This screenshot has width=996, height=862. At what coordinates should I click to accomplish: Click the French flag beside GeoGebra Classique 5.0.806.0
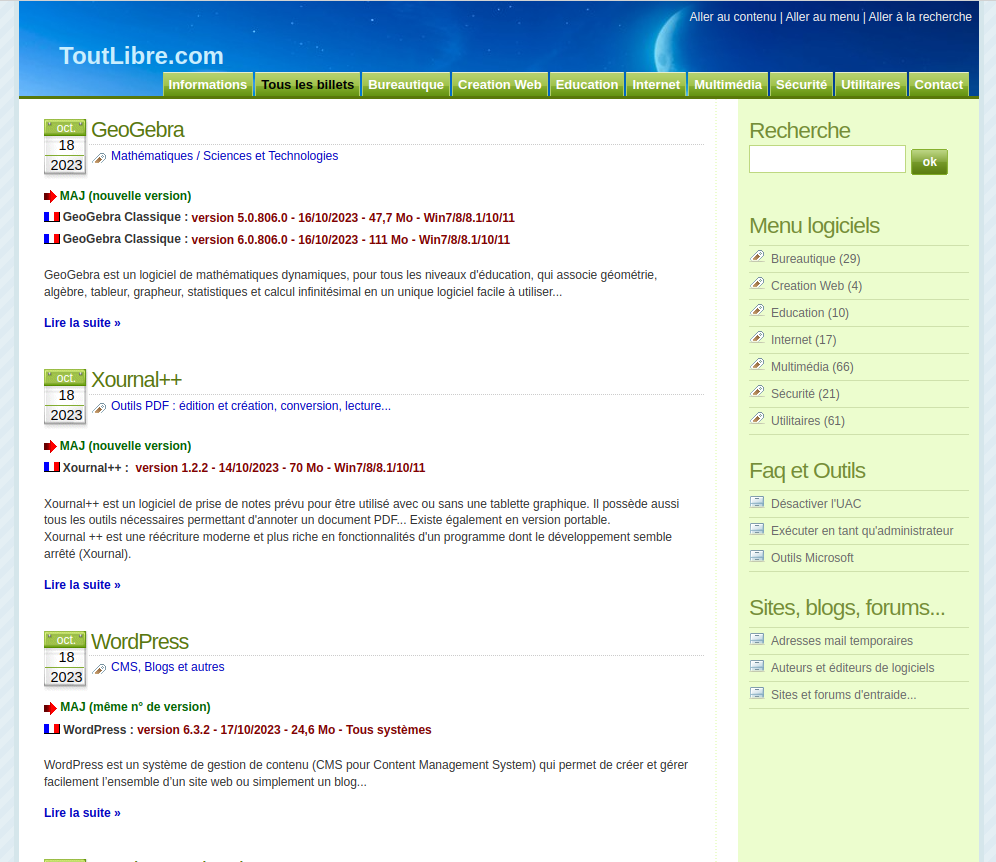tap(52, 217)
